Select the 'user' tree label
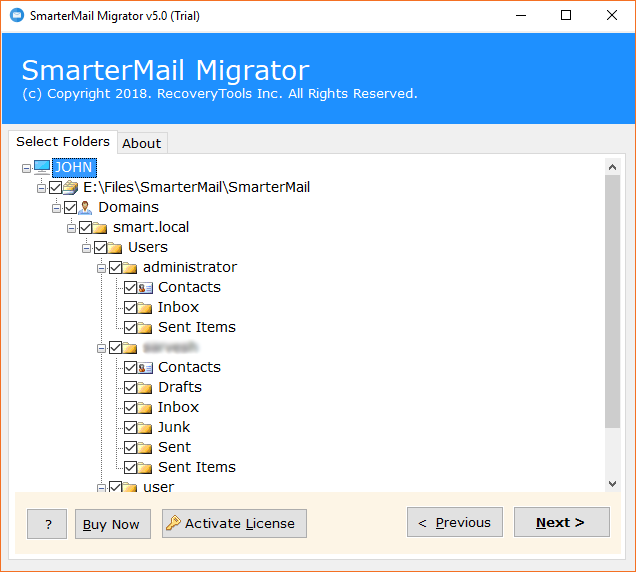Screen dimensions: 636x572 159,486
